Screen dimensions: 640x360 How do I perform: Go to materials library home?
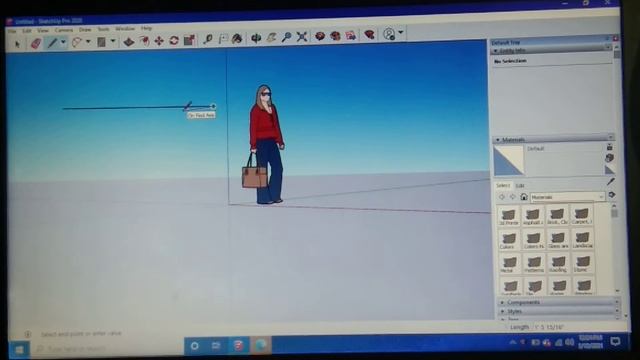[524, 197]
